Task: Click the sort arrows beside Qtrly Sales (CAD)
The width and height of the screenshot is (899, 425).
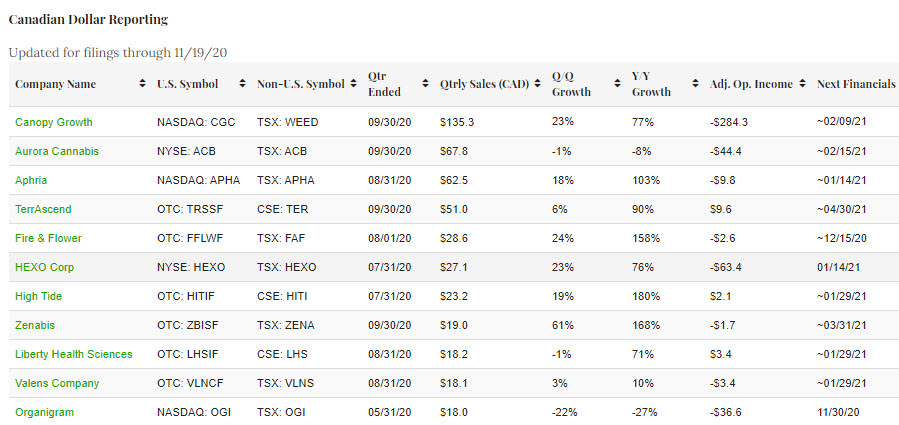Action: pyautogui.click(x=537, y=85)
